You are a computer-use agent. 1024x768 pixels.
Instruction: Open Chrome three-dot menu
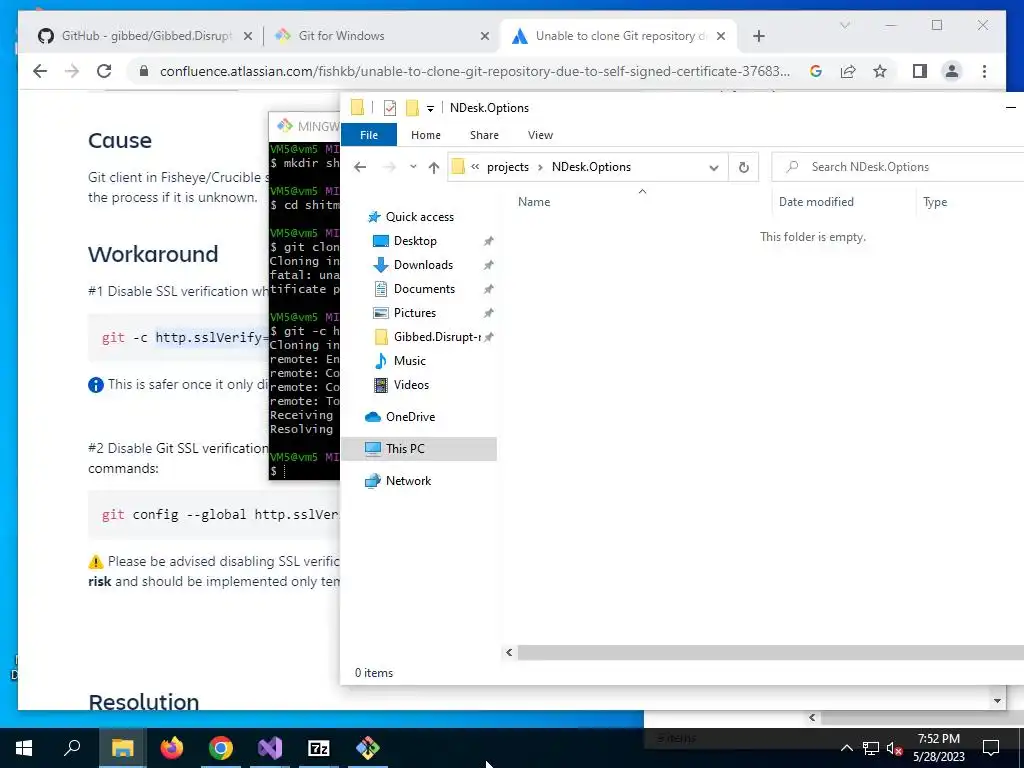click(984, 71)
